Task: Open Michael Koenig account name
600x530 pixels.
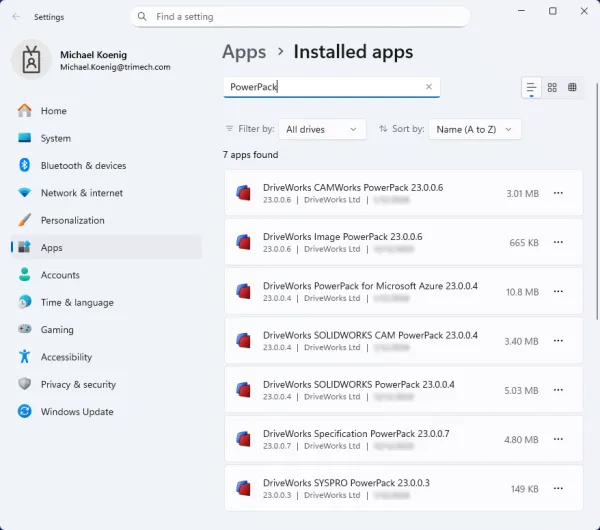Action: (x=93, y=55)
